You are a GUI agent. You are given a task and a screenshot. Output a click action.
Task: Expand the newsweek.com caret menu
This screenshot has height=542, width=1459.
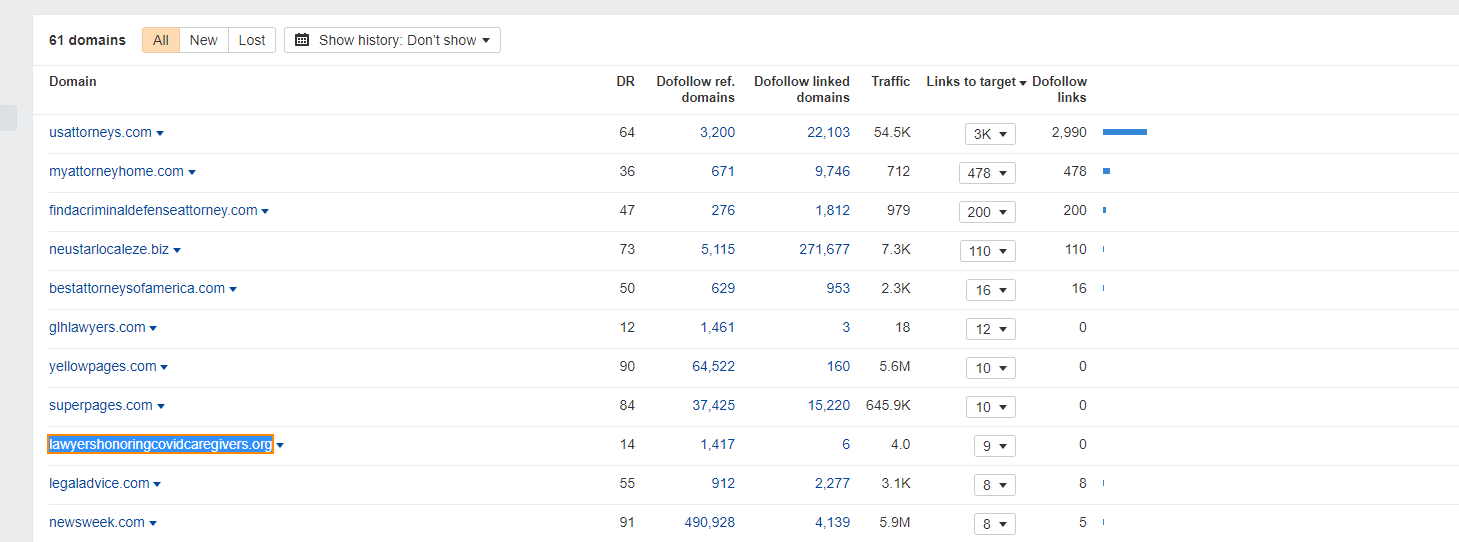click(153, 523)
